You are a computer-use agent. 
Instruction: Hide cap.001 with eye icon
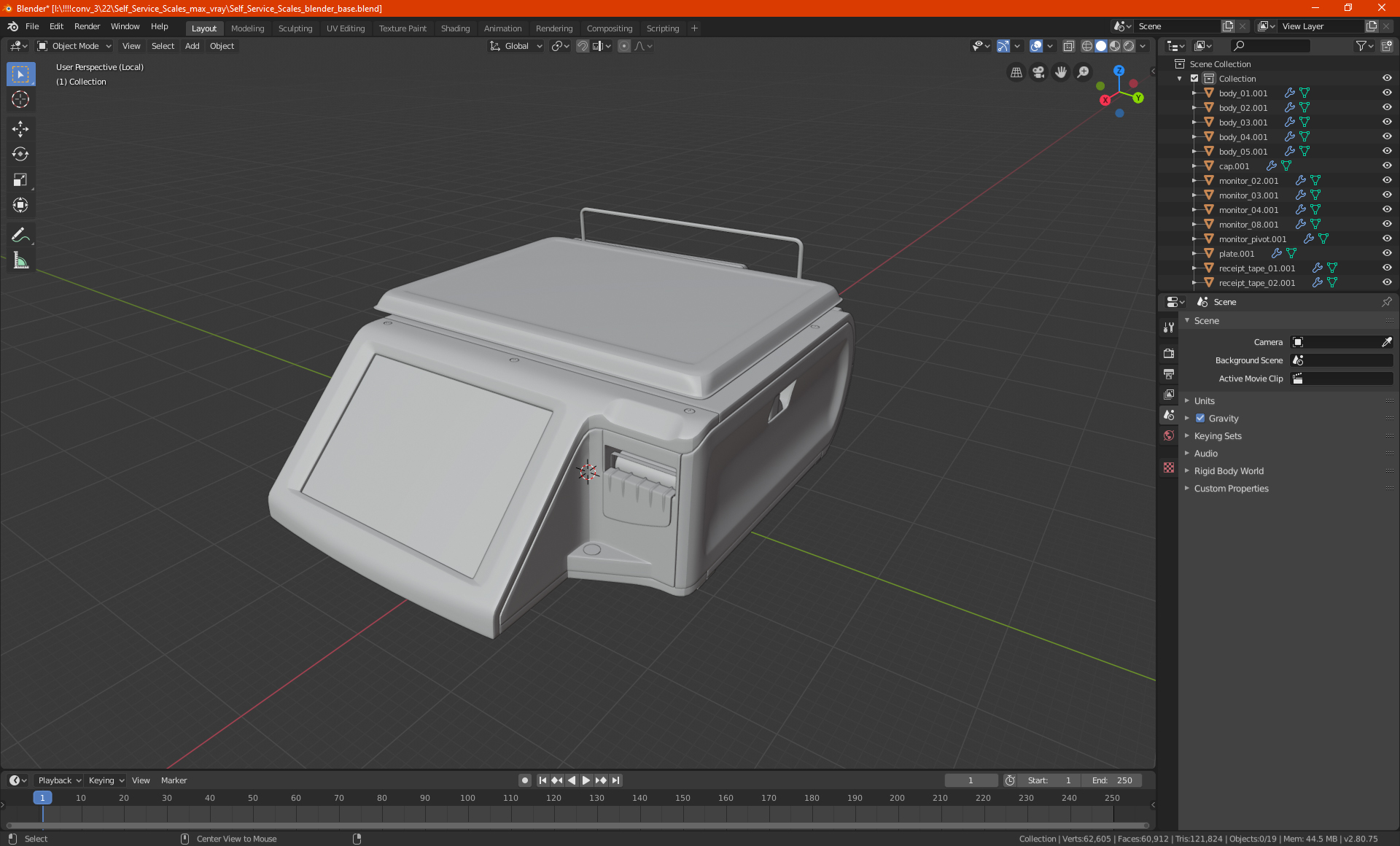point(1387,166)
